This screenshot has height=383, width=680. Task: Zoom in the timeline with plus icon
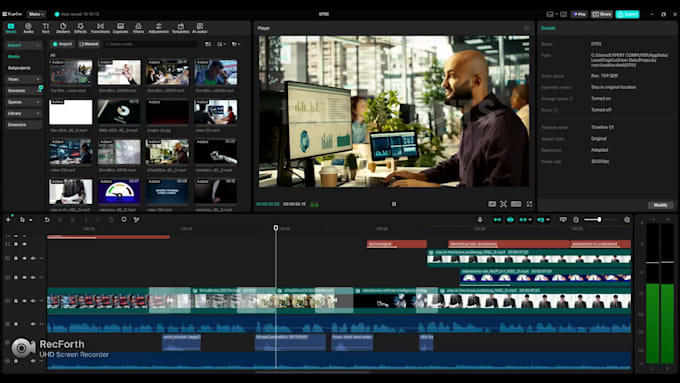pyautogui.click(x=627, y=220)
